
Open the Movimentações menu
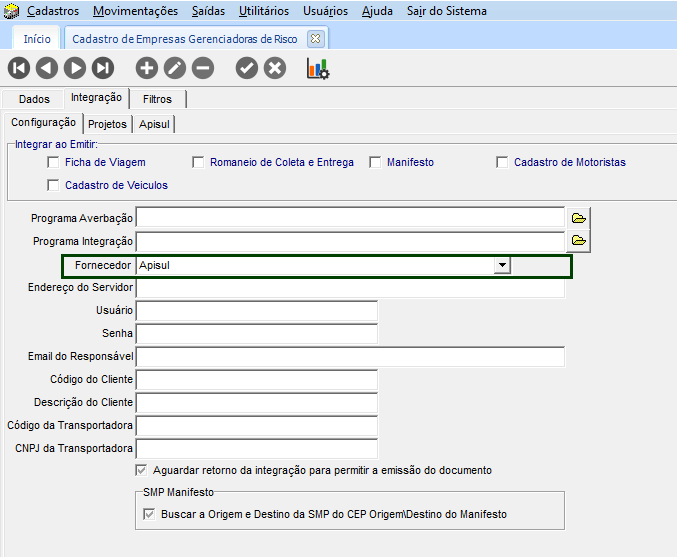(135, 11)
